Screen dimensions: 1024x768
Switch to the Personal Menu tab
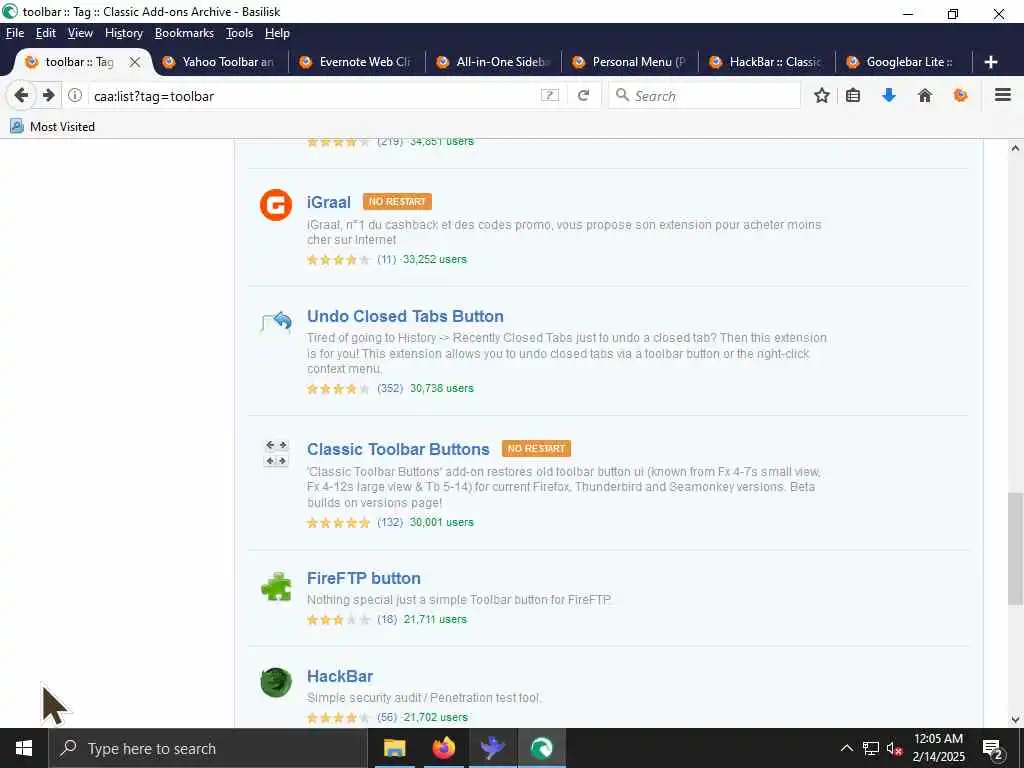click(x=631, y=62)
